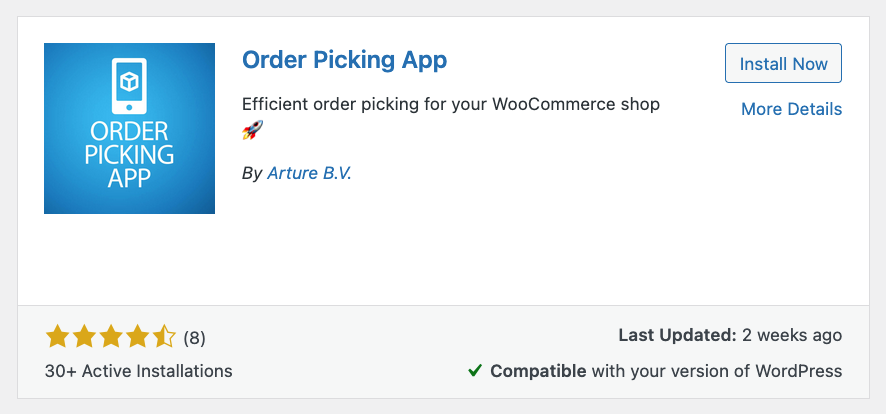Viewport: 886px width, 414px height.
Task: Click the green compatibility checkmark
Action: click(475, 371)
